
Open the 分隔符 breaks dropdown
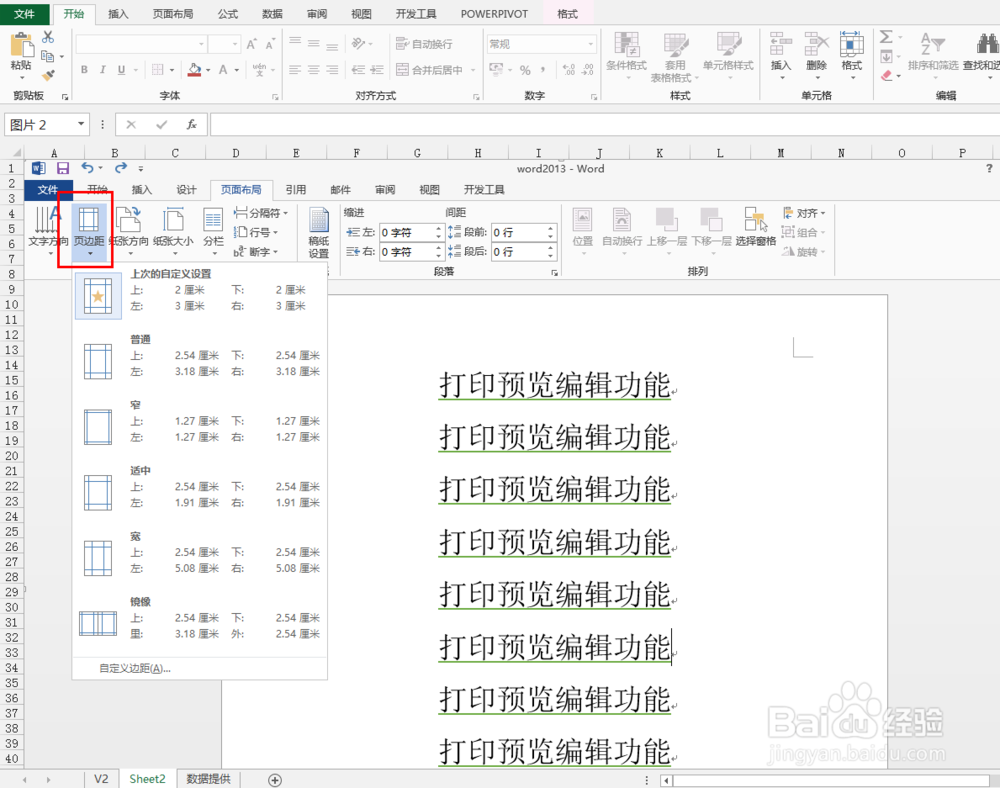coord(262,212)
